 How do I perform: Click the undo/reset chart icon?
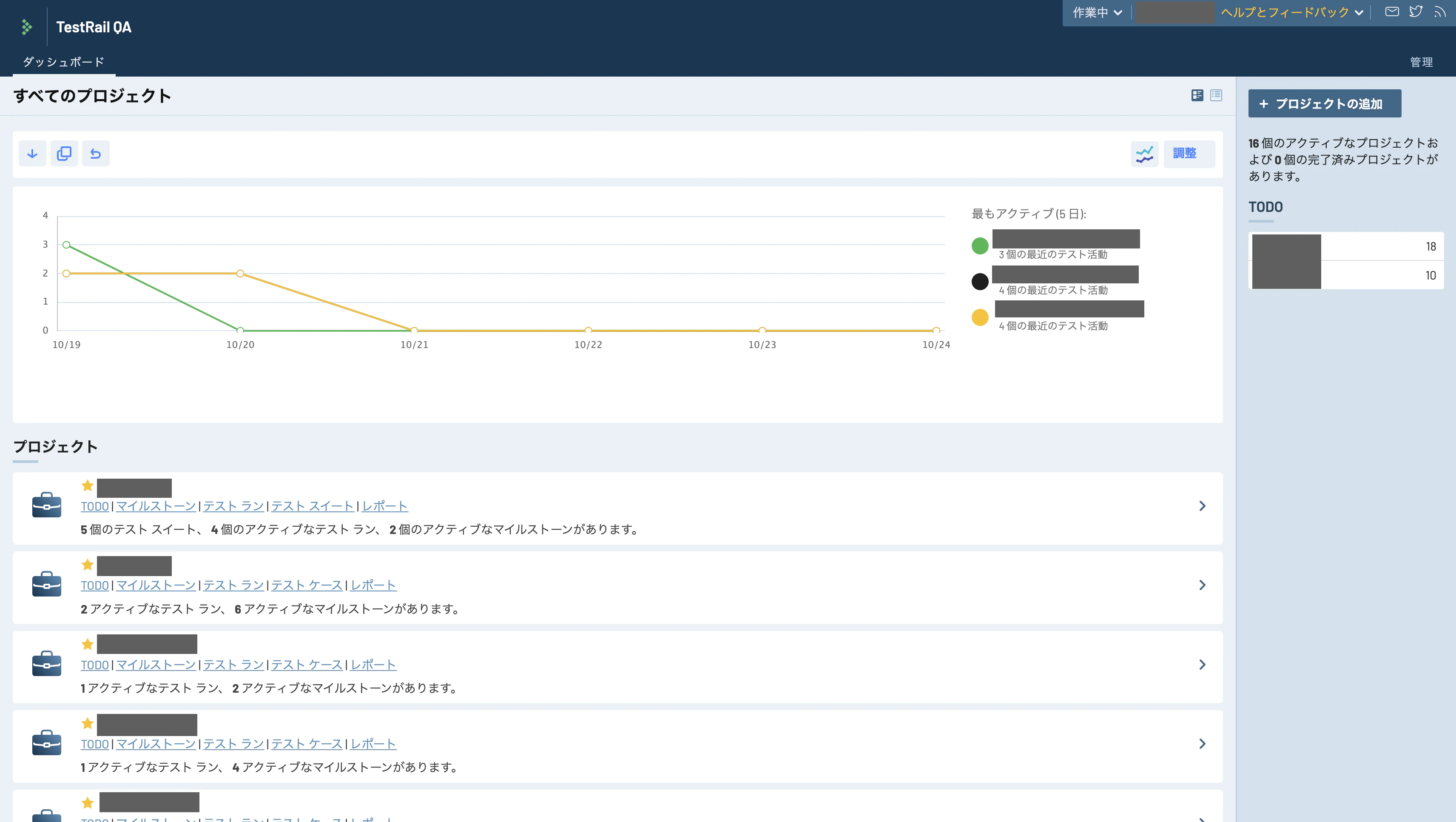pos(96,153)
